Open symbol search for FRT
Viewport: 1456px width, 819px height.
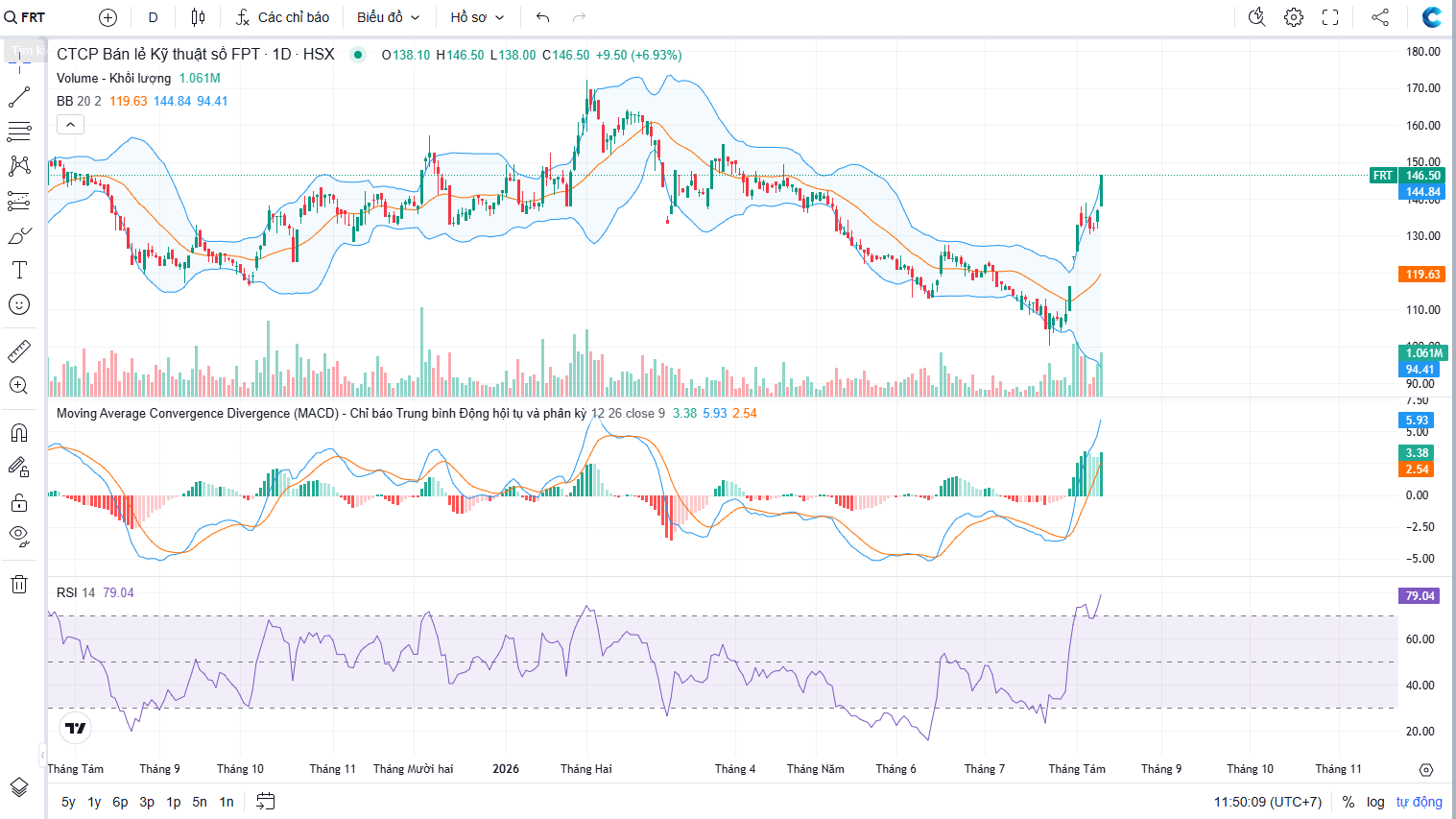(25, 17)
